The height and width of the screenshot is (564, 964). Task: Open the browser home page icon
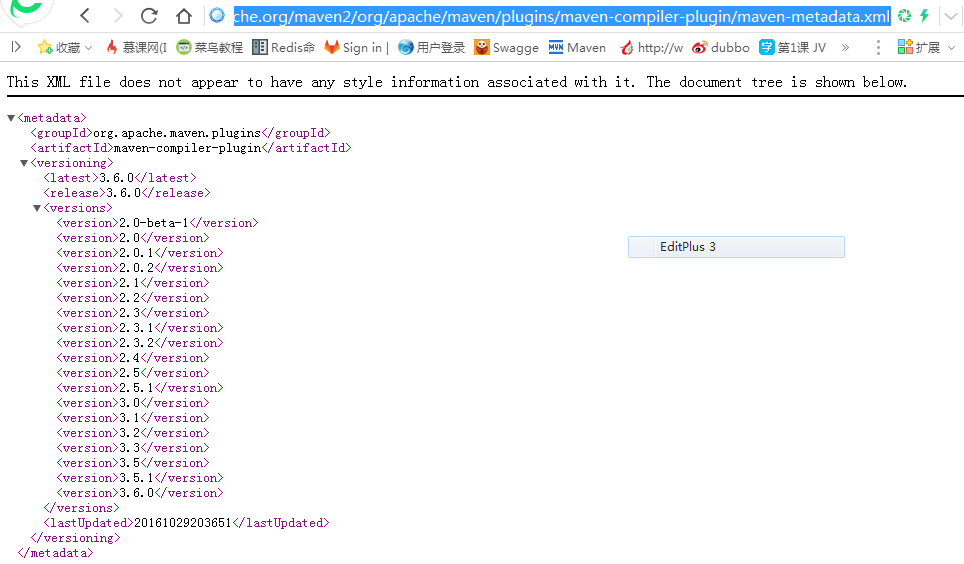[x=183, y=16]
